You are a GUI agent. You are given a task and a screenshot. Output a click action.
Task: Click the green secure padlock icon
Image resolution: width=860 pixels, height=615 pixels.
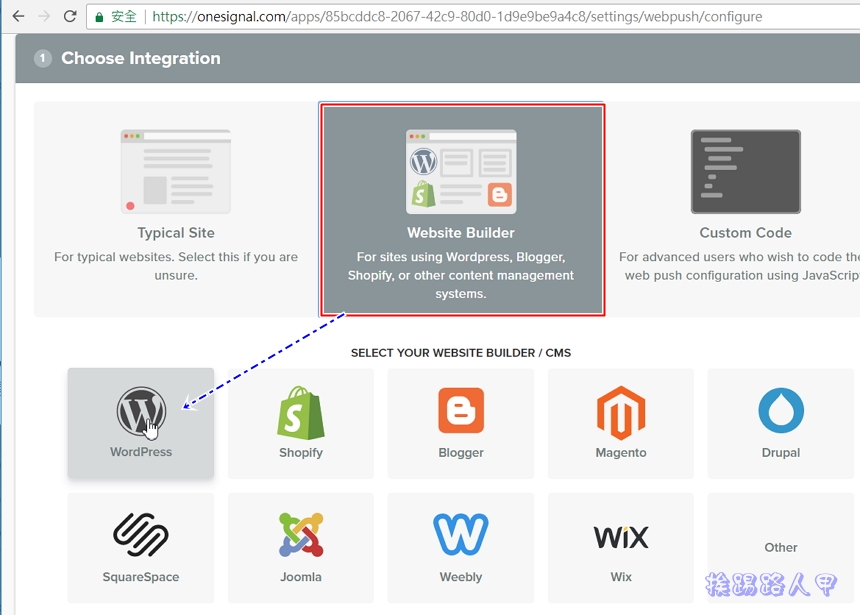tap(99, 17)
